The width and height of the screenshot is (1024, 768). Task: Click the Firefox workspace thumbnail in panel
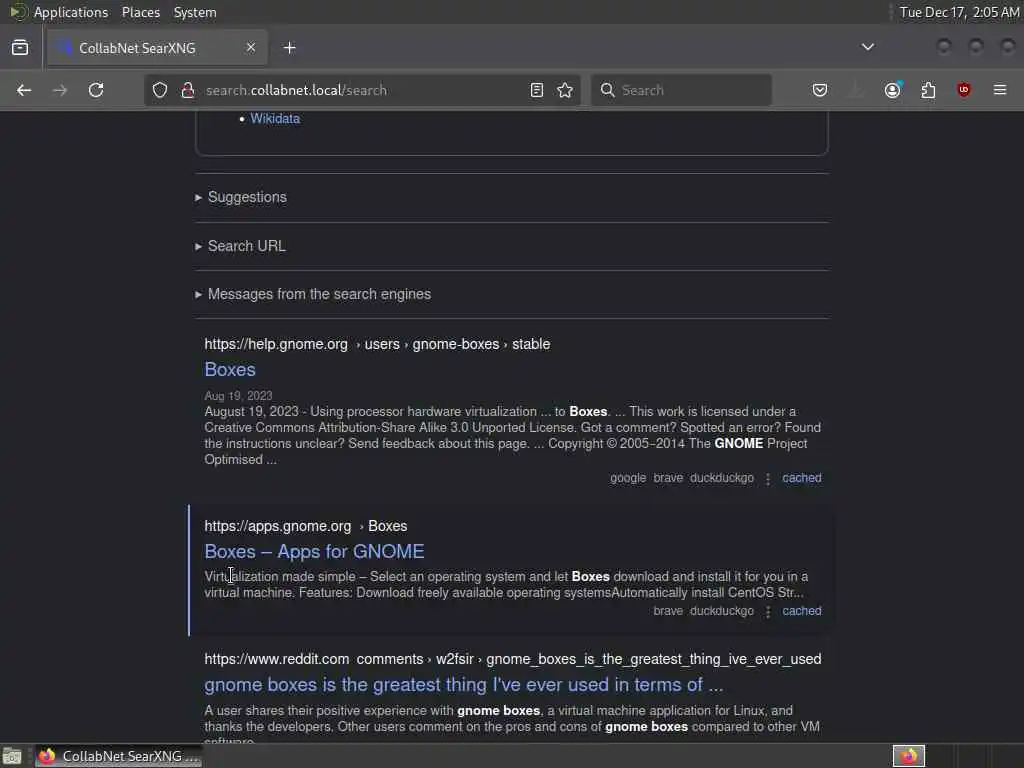click(909, 756)
